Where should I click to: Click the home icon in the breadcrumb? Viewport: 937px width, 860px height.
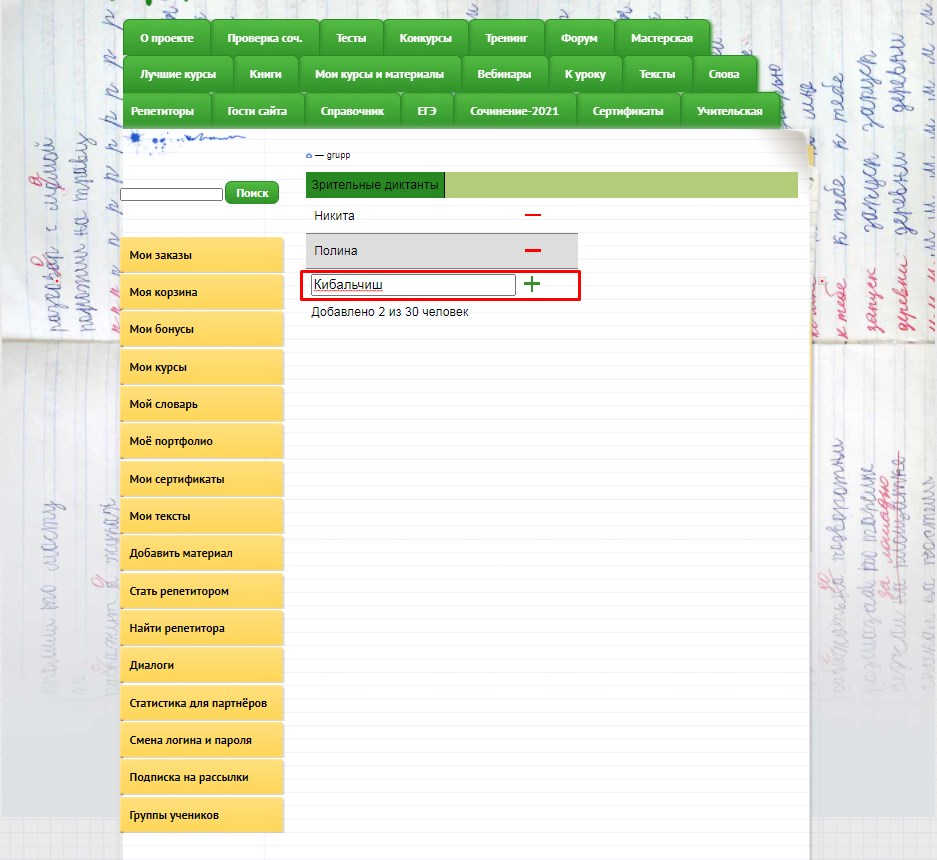309,156
